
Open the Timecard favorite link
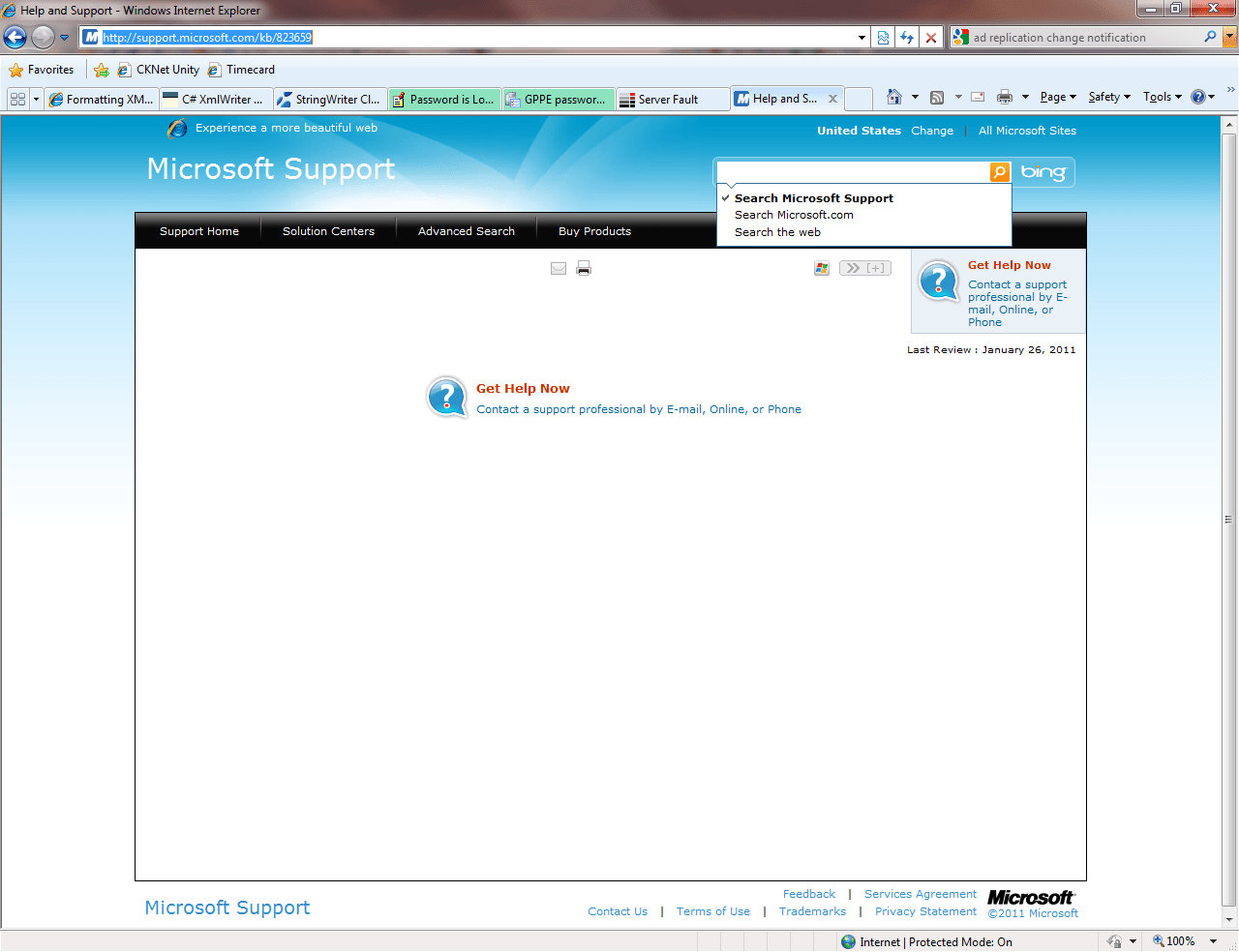point(242,70)
